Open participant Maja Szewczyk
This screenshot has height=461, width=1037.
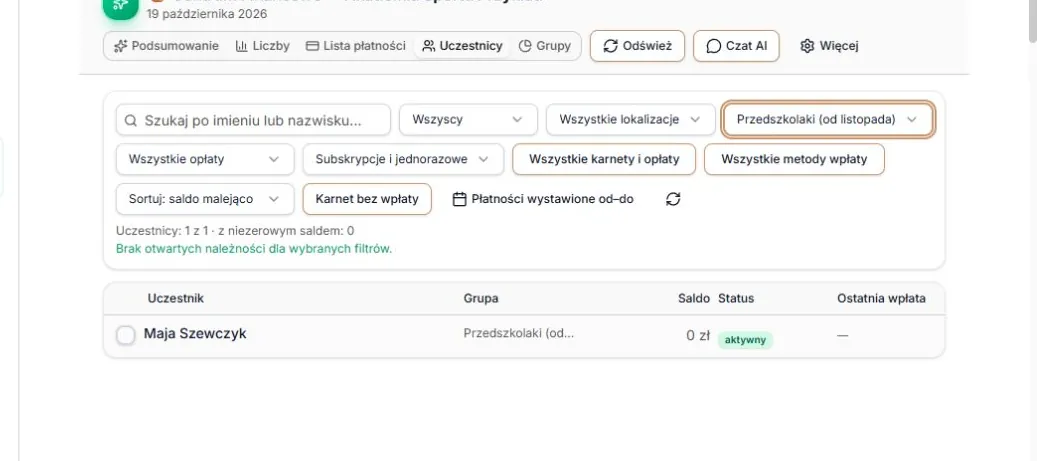click(195, 334)
